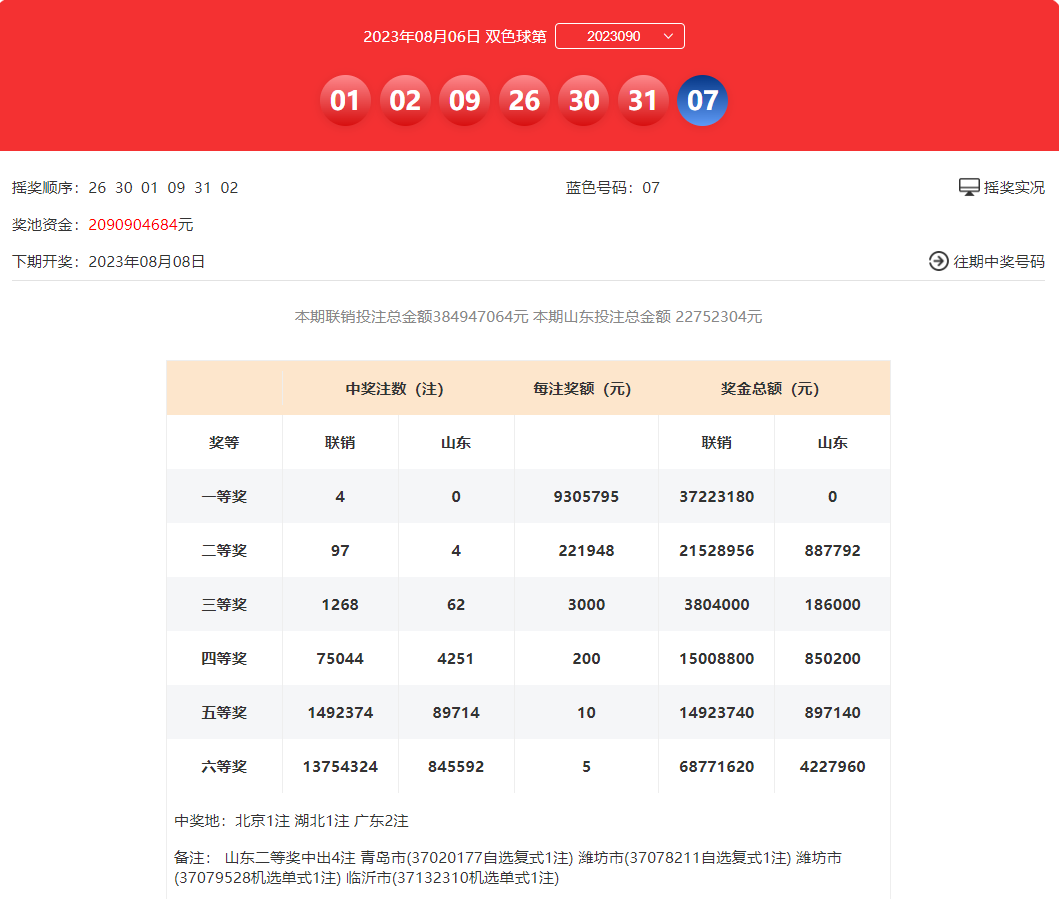This screenshot has height=899, width=1059.
Task: Click red ball number 26
Action: point(524,100)
